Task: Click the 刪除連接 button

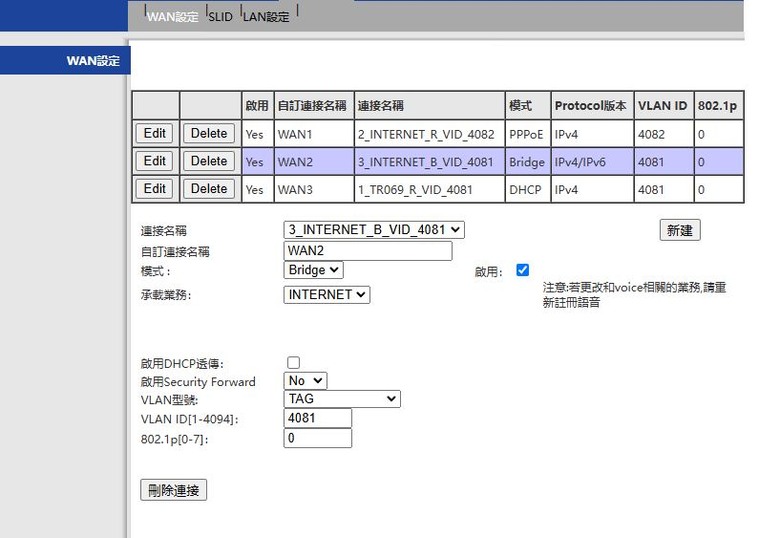Action: (173, 490)
